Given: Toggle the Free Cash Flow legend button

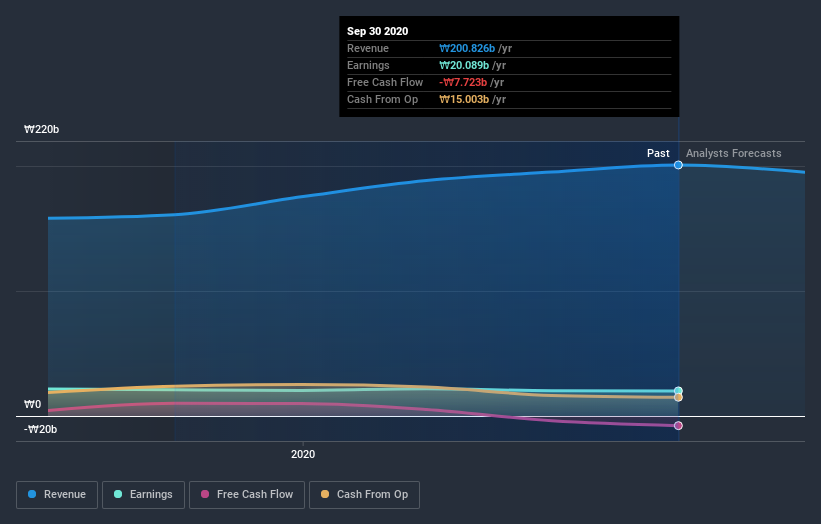Looking at the screenshot, I should click(247, 495).
